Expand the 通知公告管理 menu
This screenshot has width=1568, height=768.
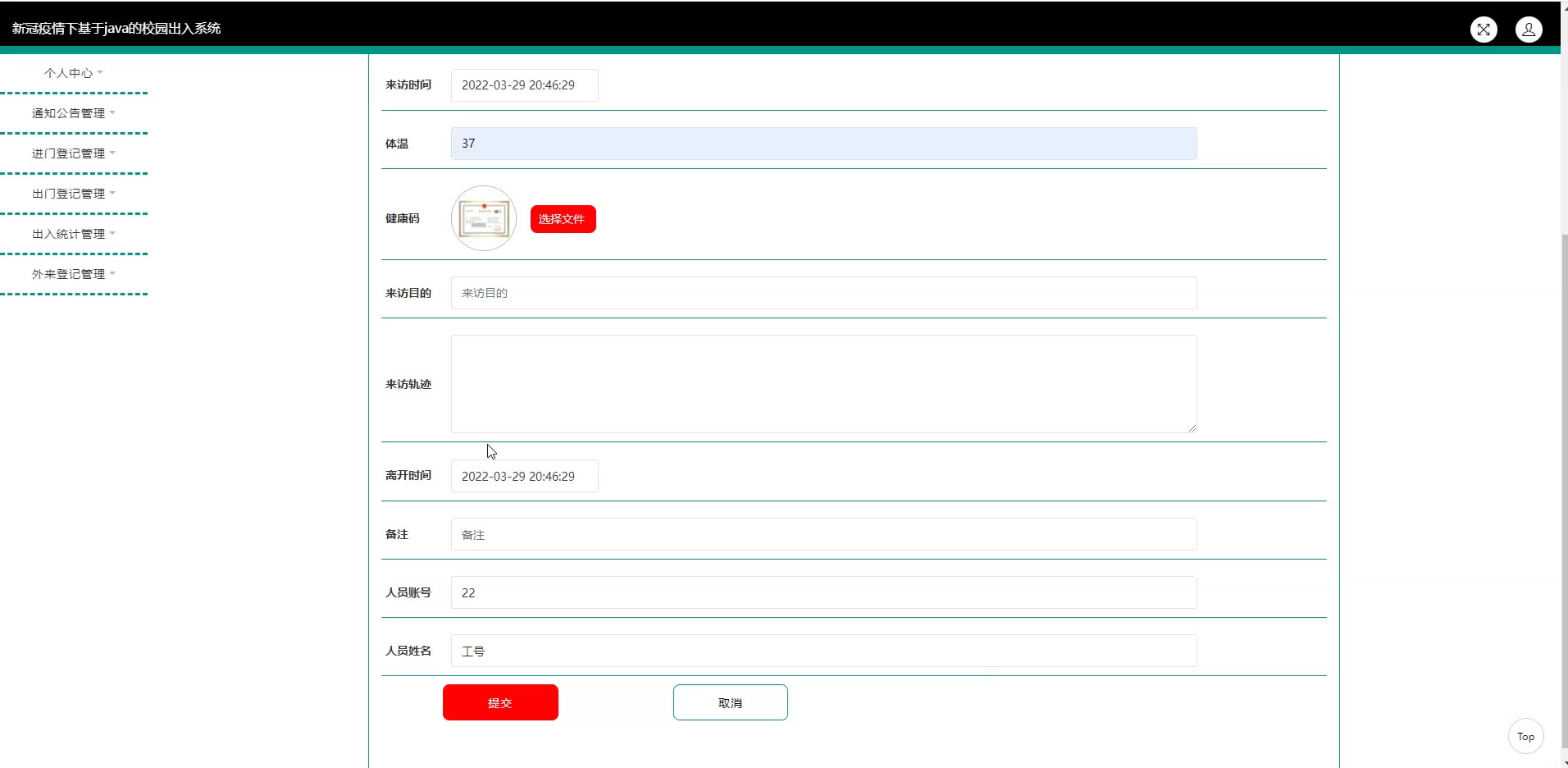(x=74, y=113)
